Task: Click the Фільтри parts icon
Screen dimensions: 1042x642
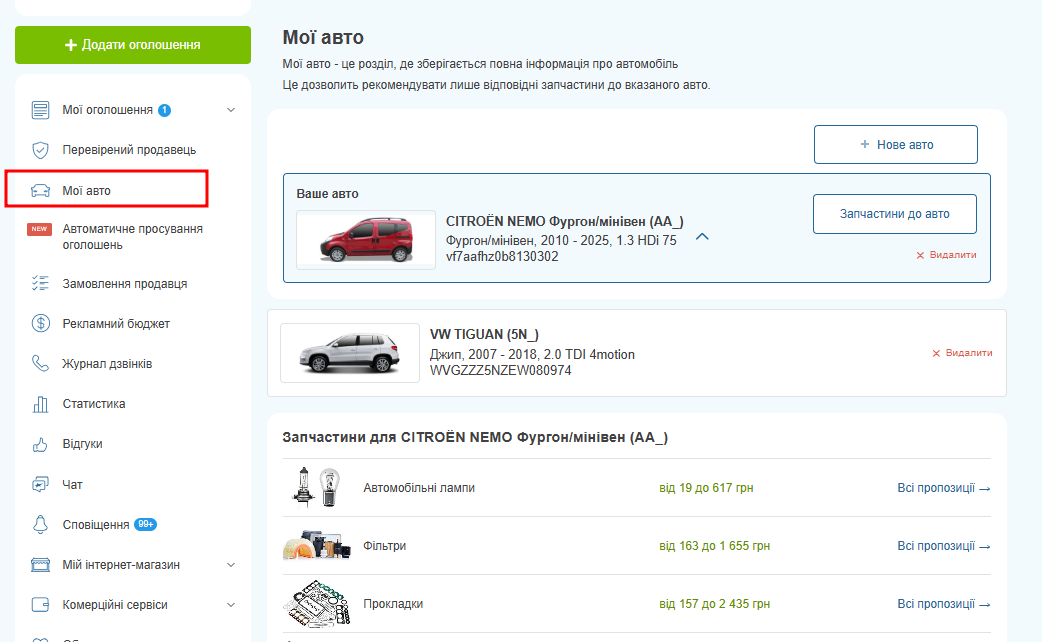Action: (x=317, y=545)
